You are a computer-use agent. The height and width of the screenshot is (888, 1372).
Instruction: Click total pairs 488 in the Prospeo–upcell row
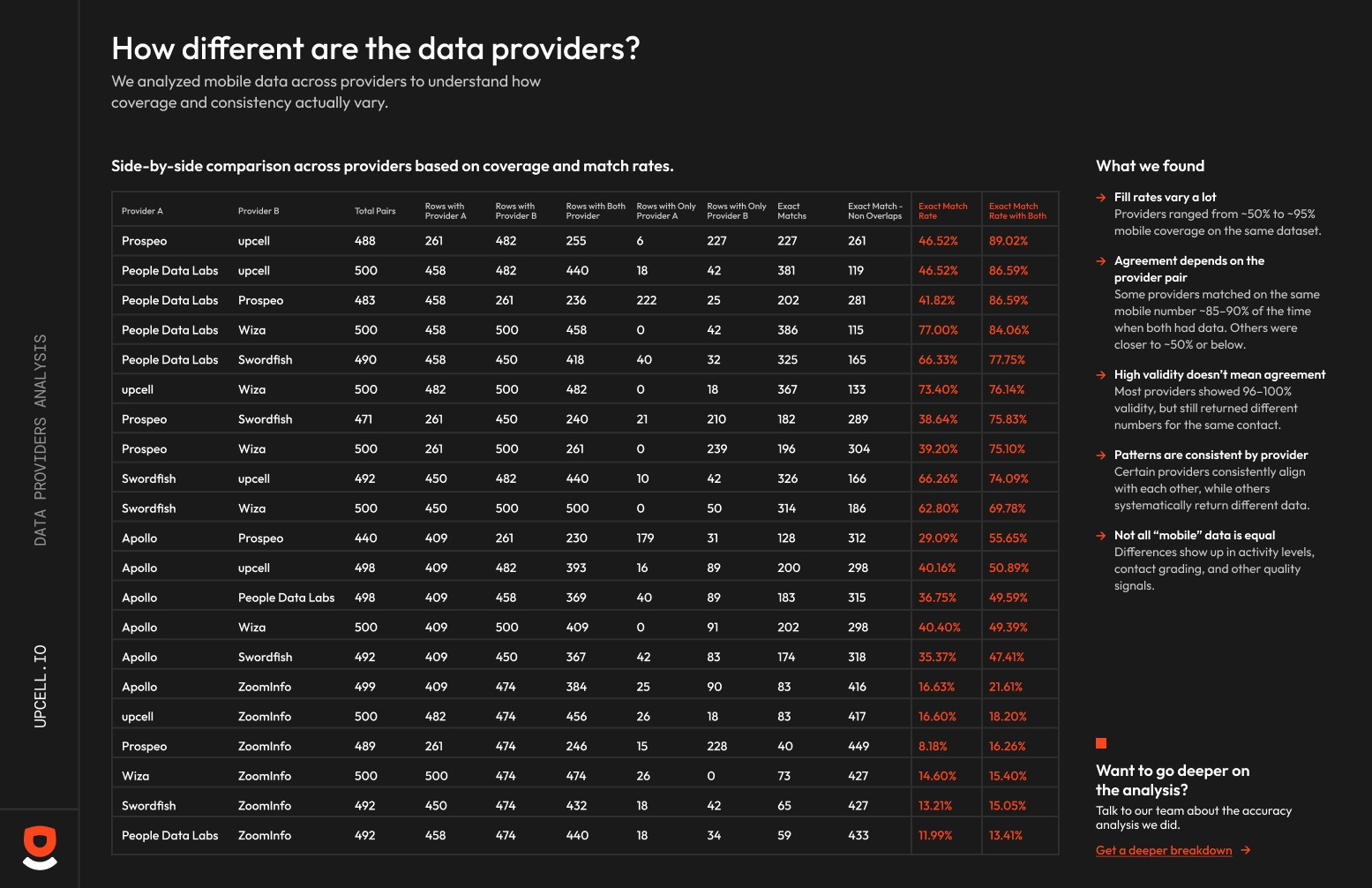coord(364,241)
